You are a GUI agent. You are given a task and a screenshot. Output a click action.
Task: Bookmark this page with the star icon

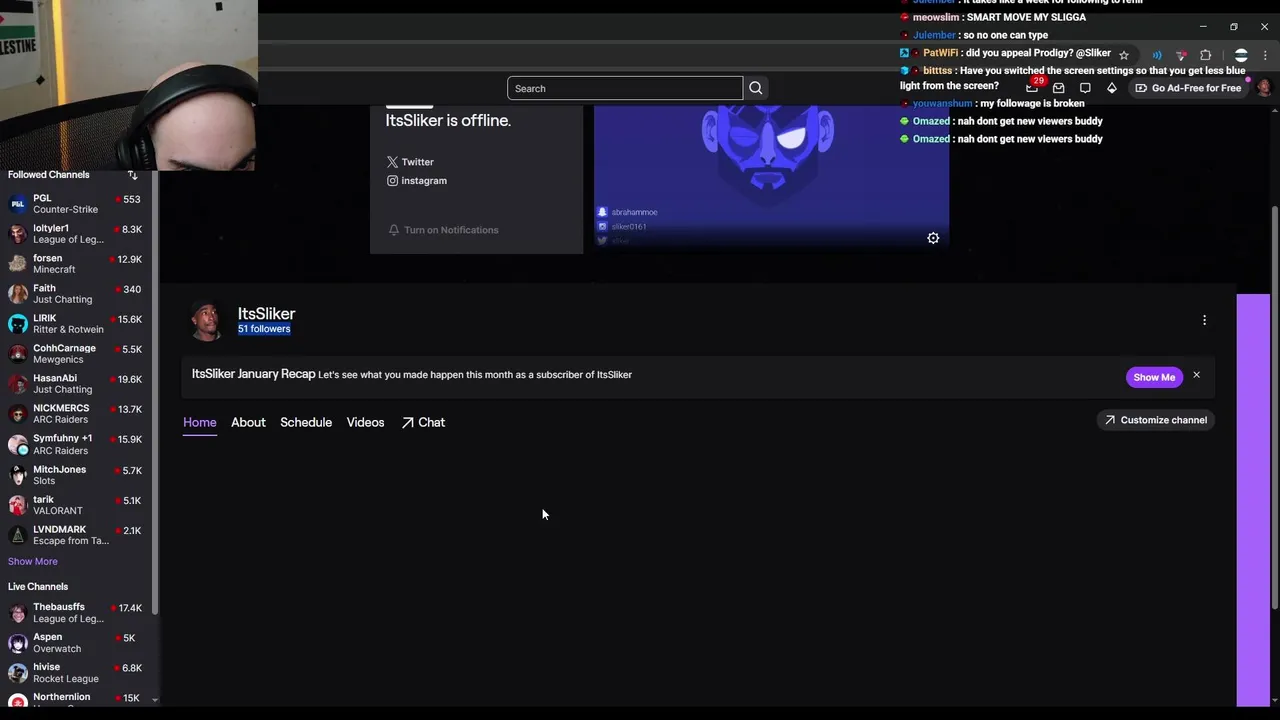tap(1124, 55)
